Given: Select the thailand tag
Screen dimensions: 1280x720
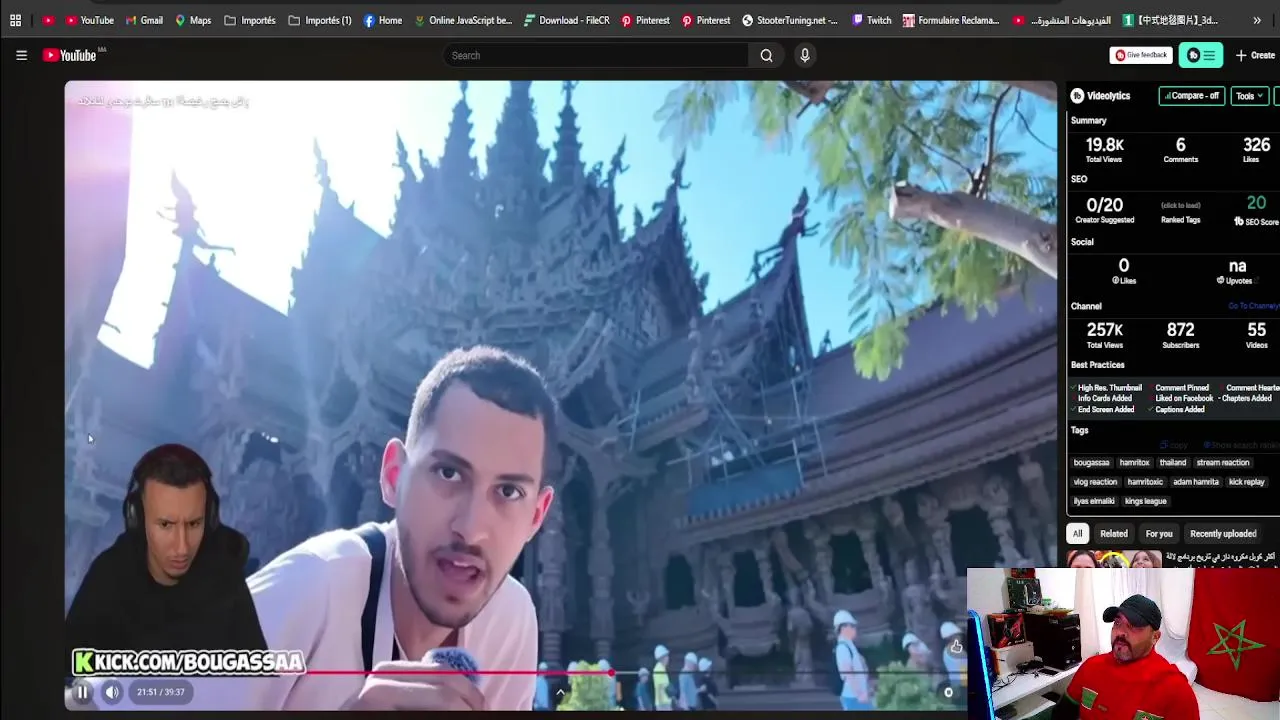Looking at the screenshot, I should [x=1173, y=463].
